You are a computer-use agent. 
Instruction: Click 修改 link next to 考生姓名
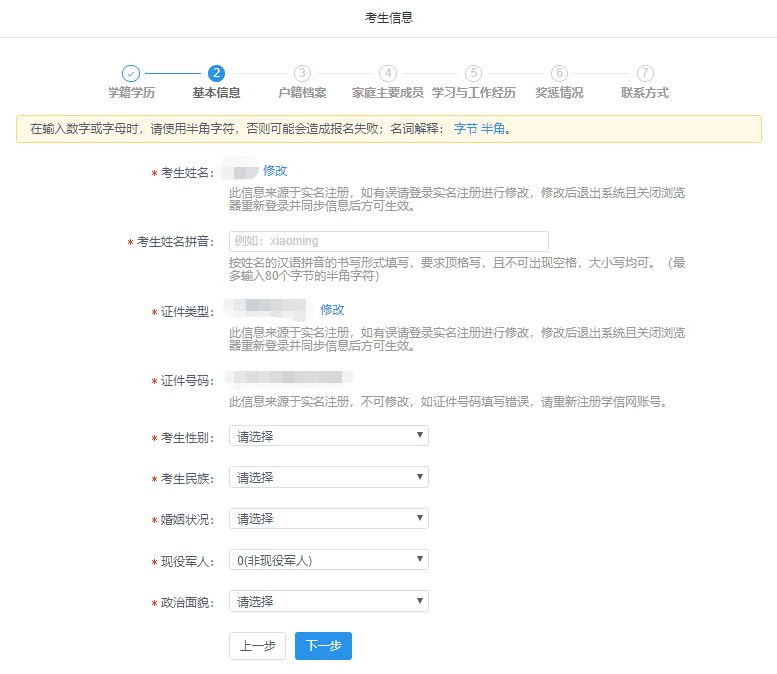(275, 171)
